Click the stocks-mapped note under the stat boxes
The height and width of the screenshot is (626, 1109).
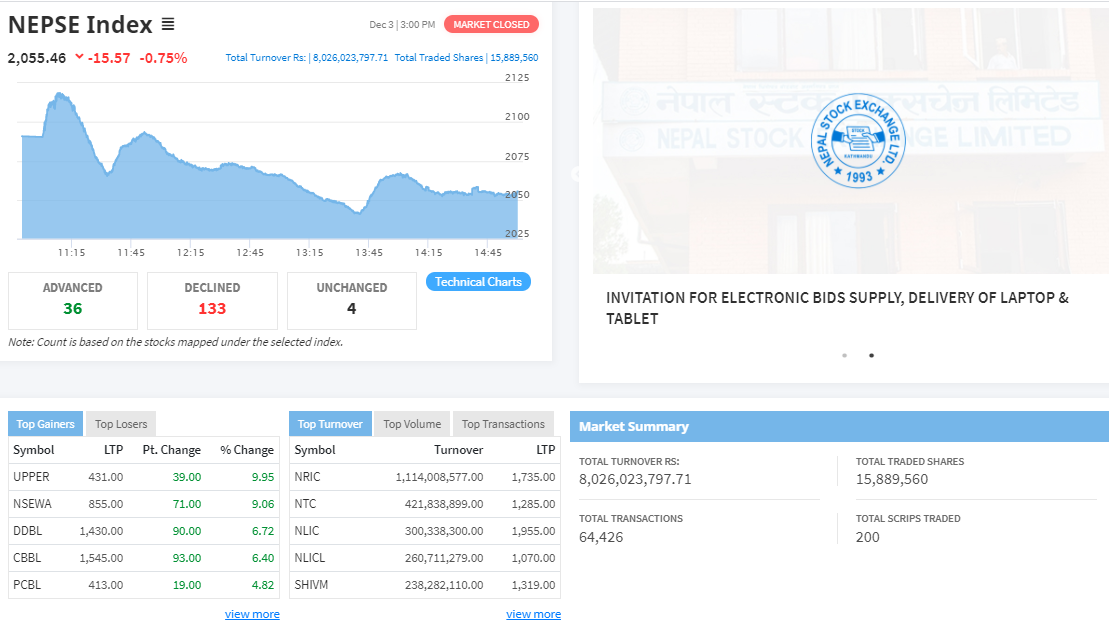pyautogui.click(x=175, y=342)
